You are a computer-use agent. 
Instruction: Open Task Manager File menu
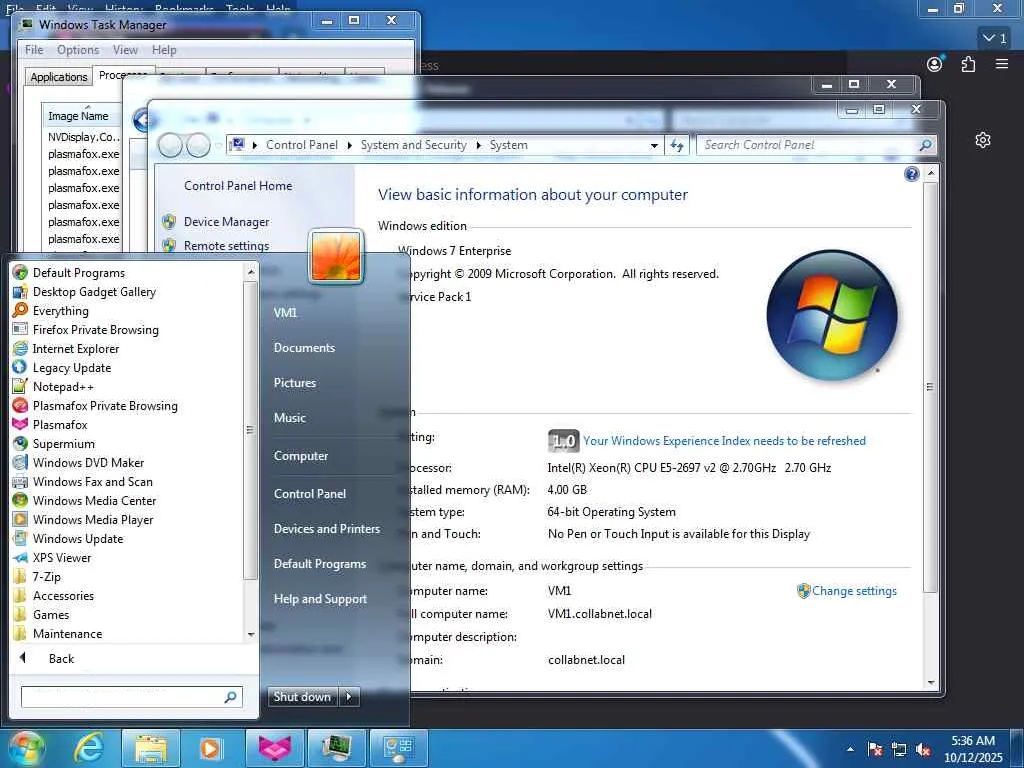pyautogui.click(x=34, y=50)
